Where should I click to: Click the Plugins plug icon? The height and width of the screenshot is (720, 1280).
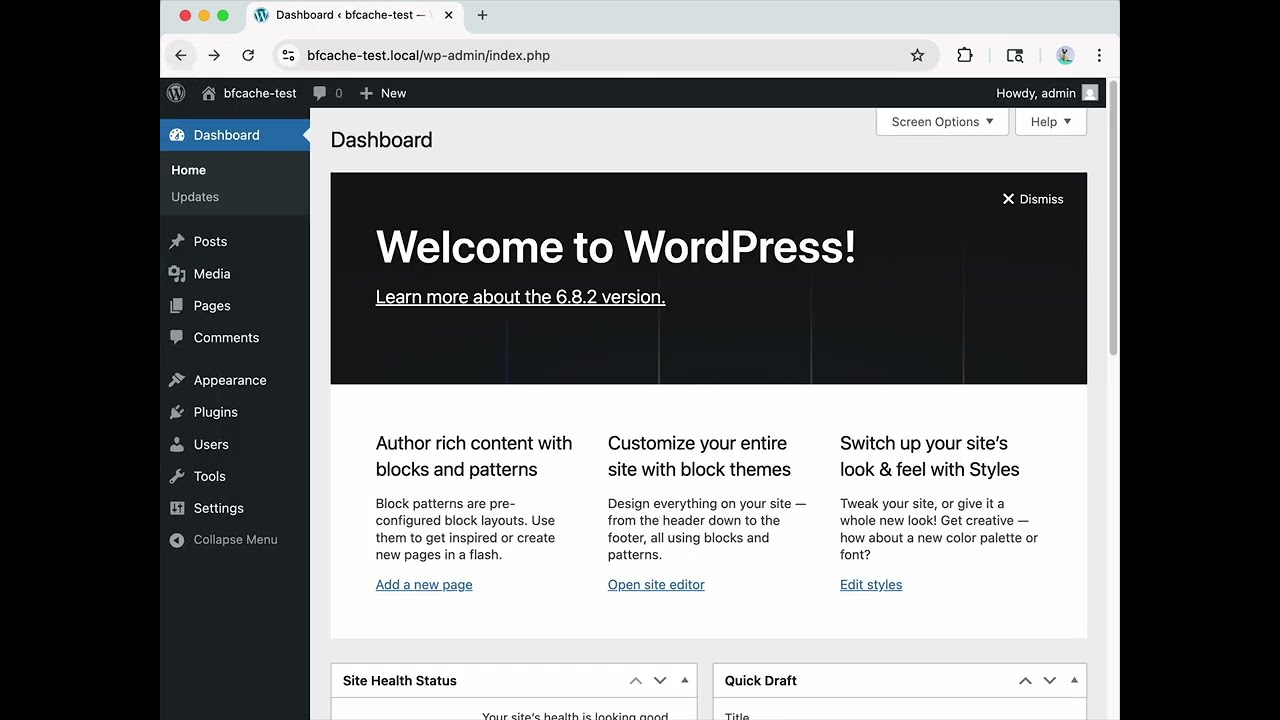pos(176,412)
